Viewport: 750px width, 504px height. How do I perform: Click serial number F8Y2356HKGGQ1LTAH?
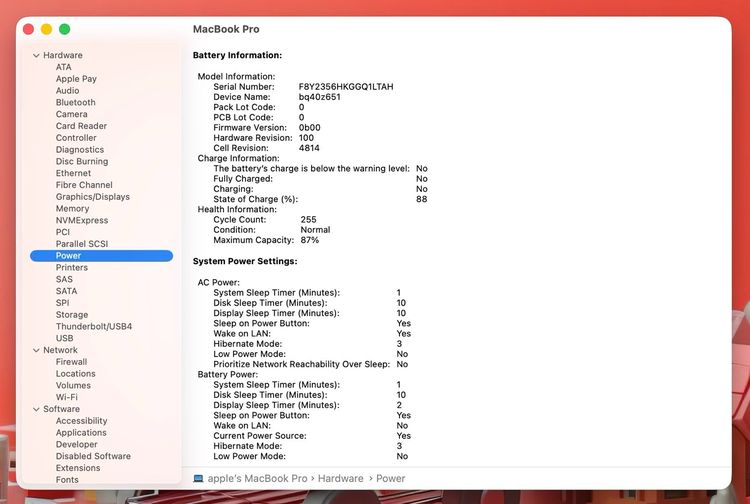346,87
